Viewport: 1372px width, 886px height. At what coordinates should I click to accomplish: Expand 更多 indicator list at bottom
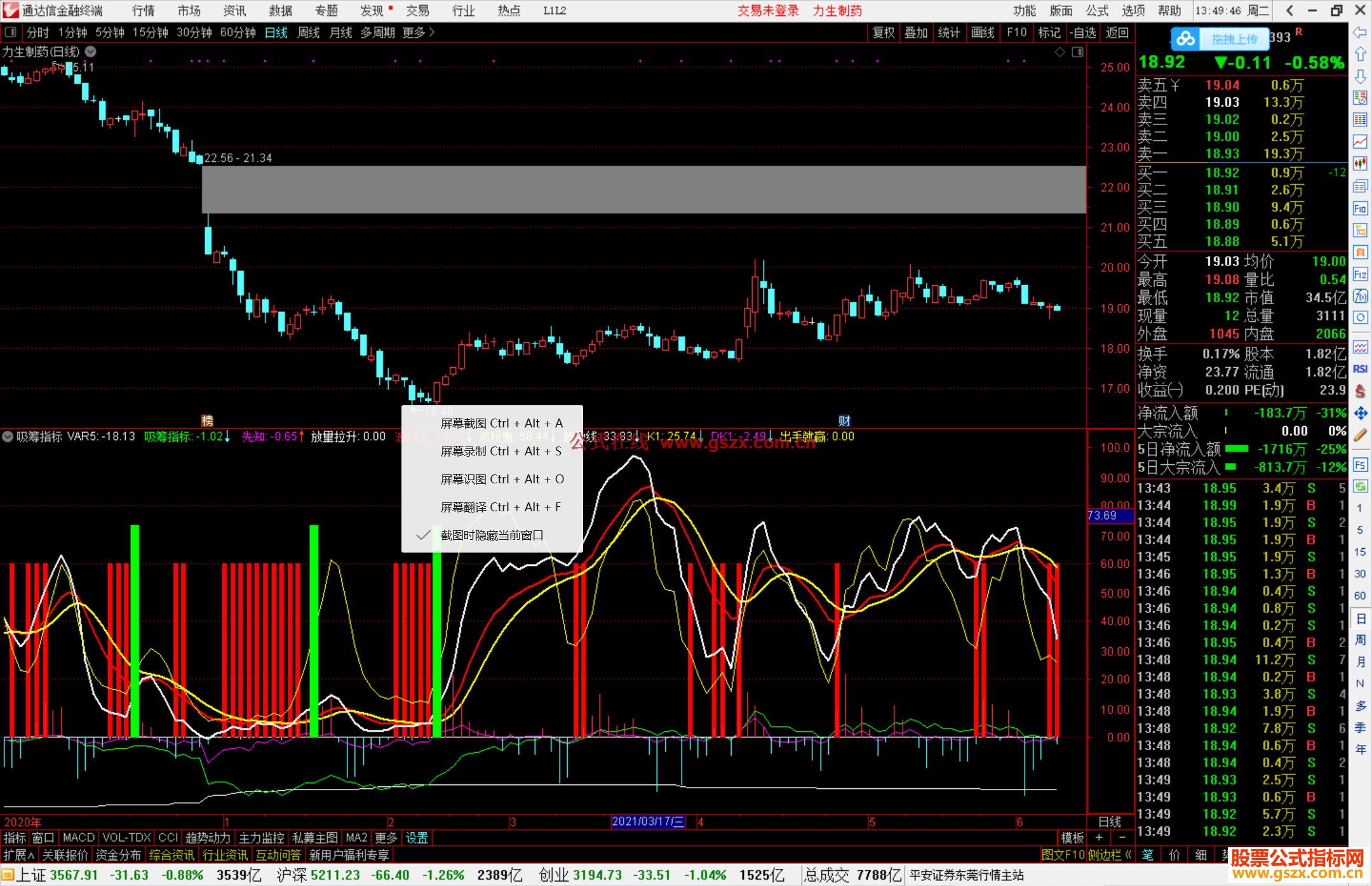(386, 838)
